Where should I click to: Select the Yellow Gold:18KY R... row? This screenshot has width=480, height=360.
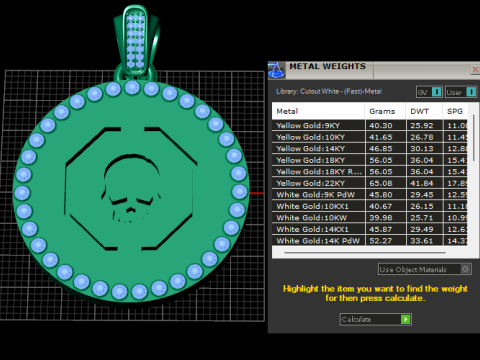(370, 172)
